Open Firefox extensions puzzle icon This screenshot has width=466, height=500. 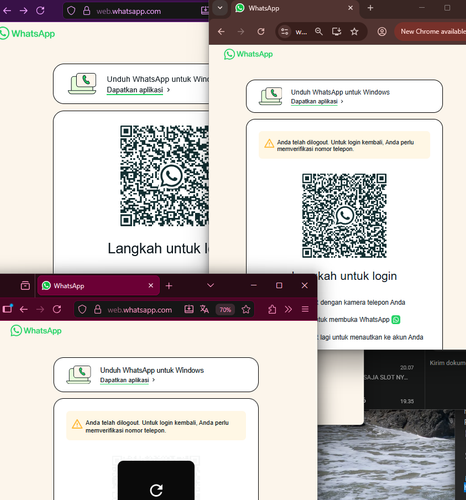pyautogui.click(x=272, y=309)
